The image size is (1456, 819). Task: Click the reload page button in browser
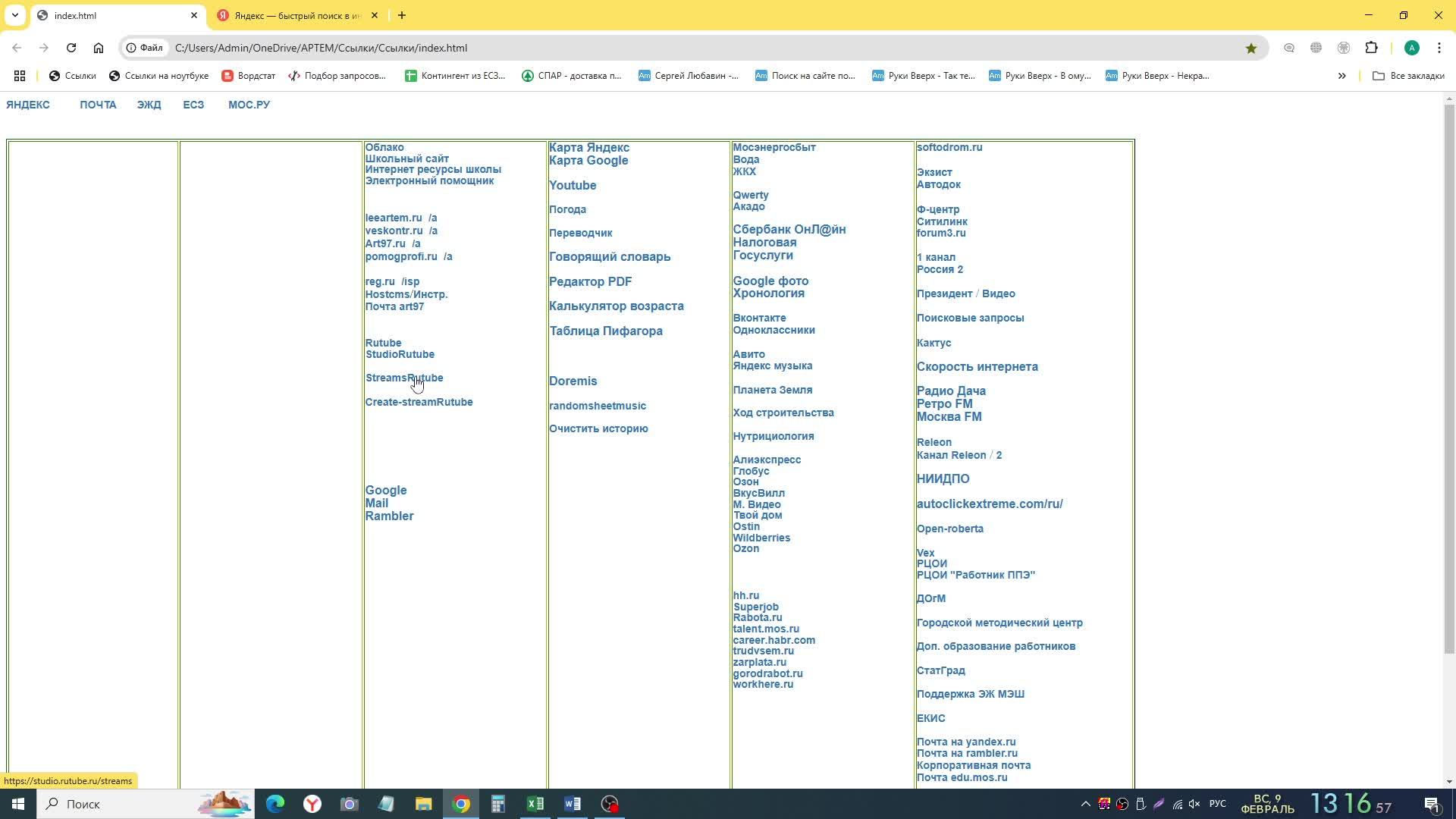(71, 48)
